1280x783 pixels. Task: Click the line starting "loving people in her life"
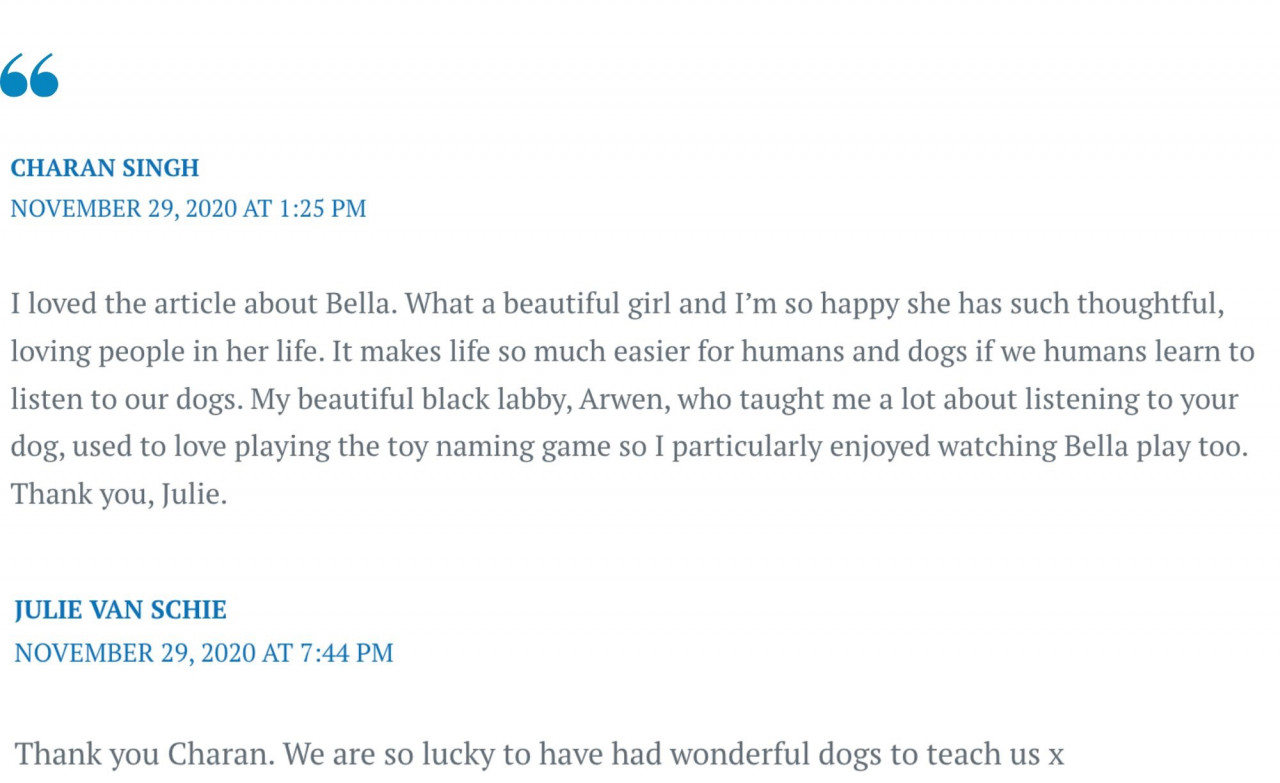coord(632,351)
